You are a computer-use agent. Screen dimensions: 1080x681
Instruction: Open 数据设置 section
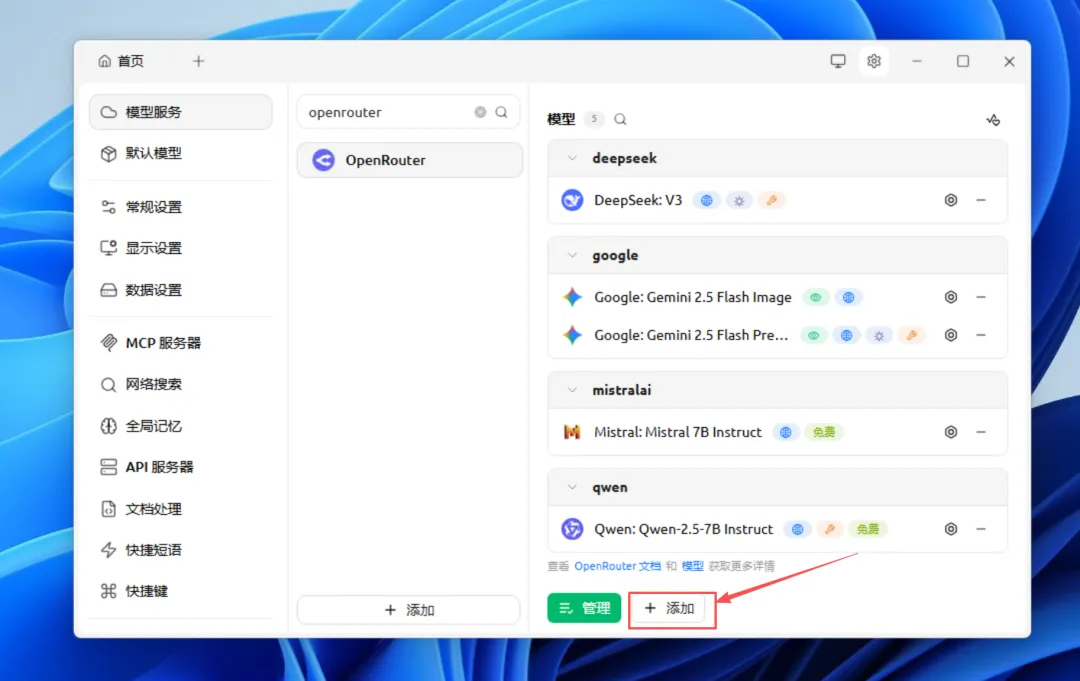click(x=180, y=290)
